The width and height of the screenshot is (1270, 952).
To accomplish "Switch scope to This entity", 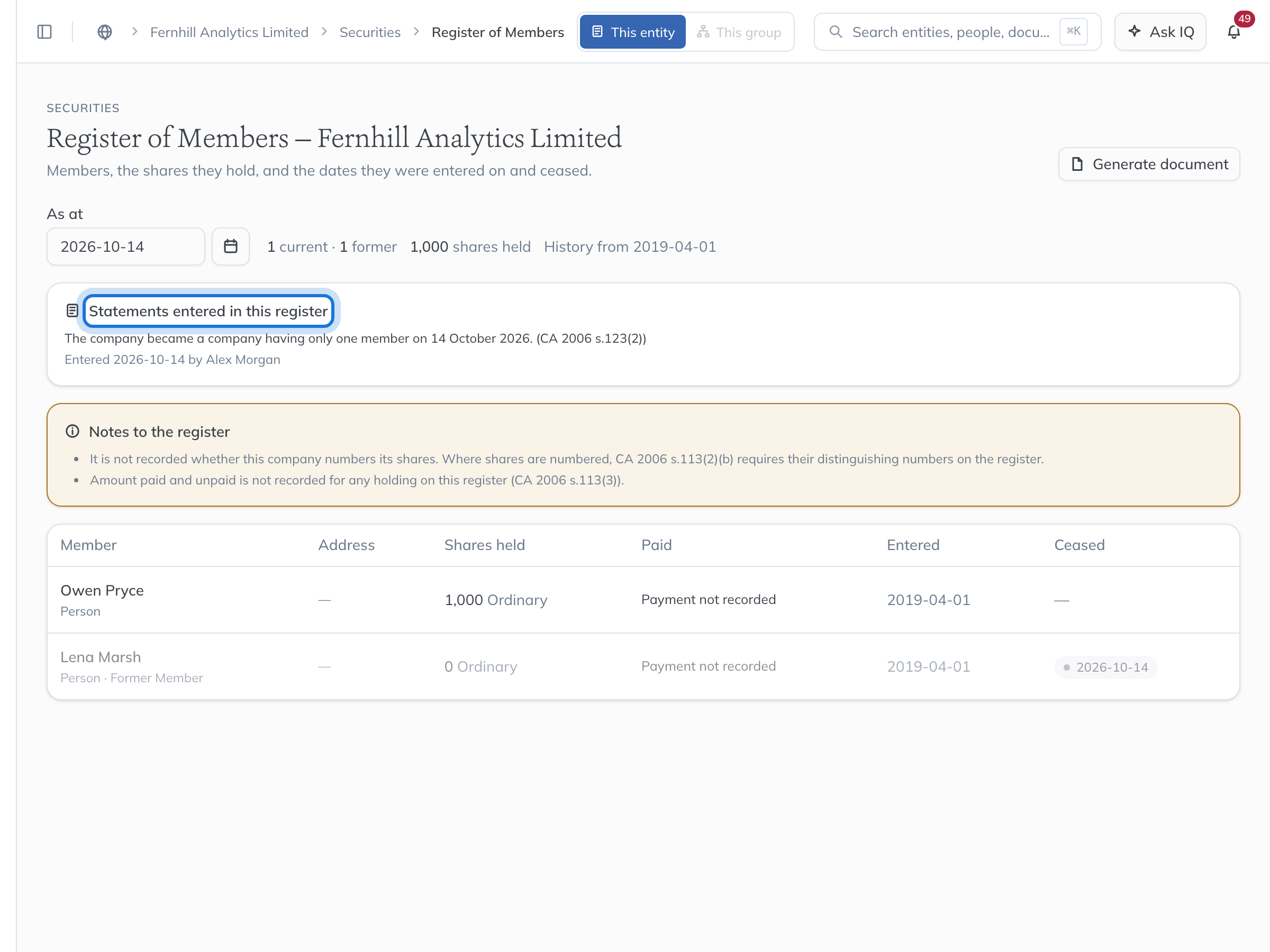I will point(632,32).
